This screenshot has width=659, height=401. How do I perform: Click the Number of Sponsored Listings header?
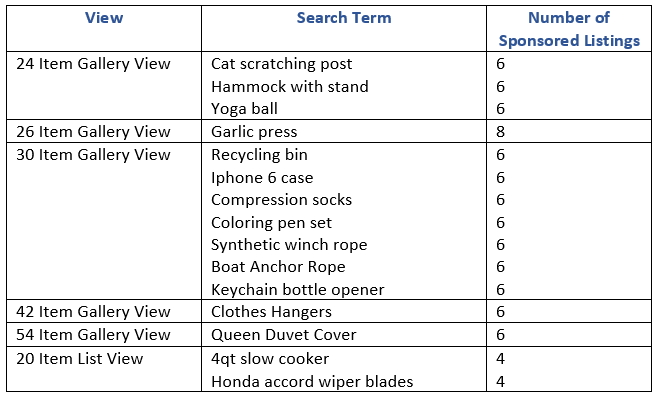(569, 29)
